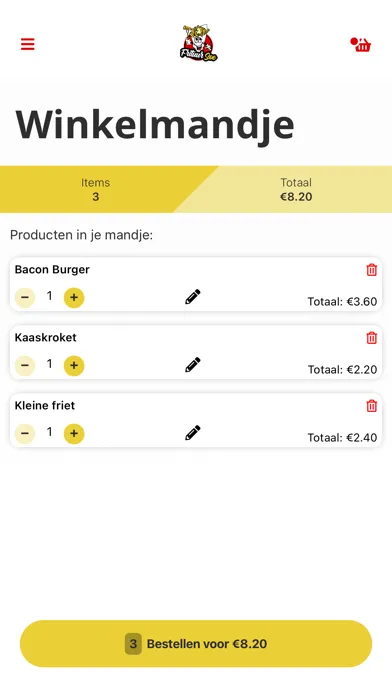The width and height of the screenshot is (392, 696).
Task: Edit Kaaskroket with pencil icon
Action: [193, 364]
